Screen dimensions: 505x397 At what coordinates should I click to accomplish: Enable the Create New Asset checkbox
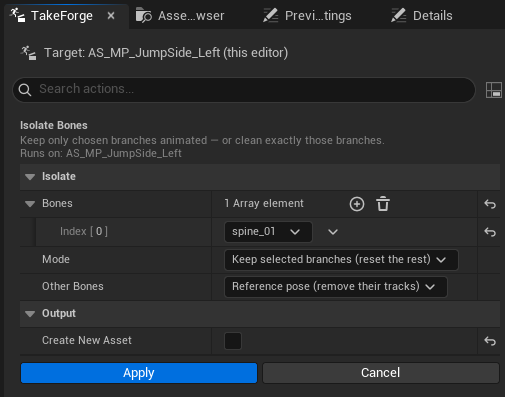[x=233, y=341]
